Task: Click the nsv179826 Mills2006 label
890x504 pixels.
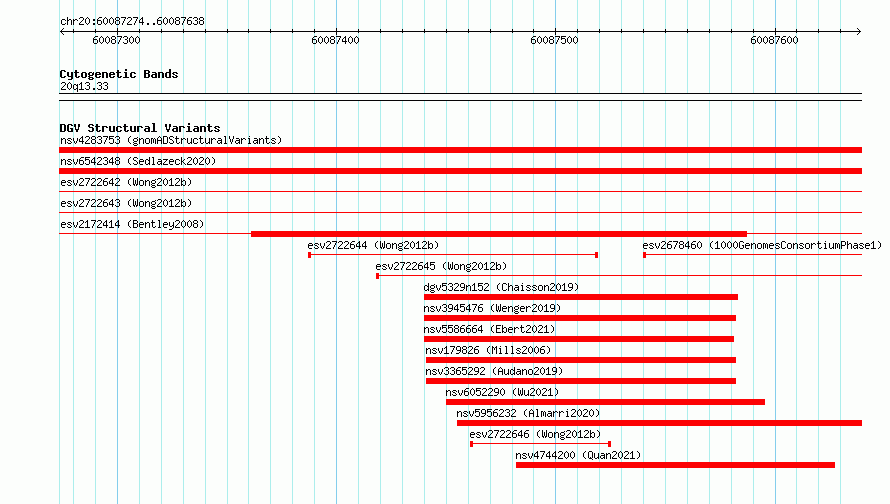Action: 488,350
